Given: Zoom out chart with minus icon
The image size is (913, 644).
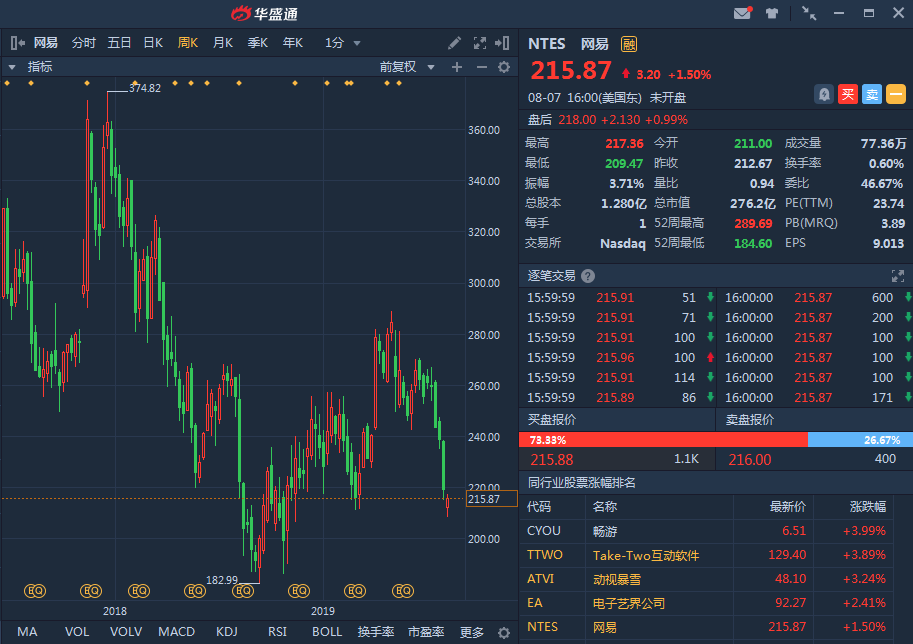Looking at the screenshot, I should coord(482,67).
